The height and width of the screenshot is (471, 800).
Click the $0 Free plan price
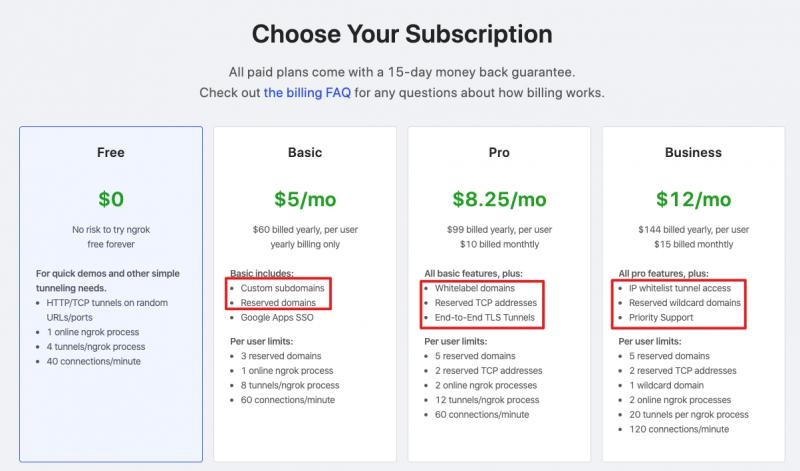(110, 199)
